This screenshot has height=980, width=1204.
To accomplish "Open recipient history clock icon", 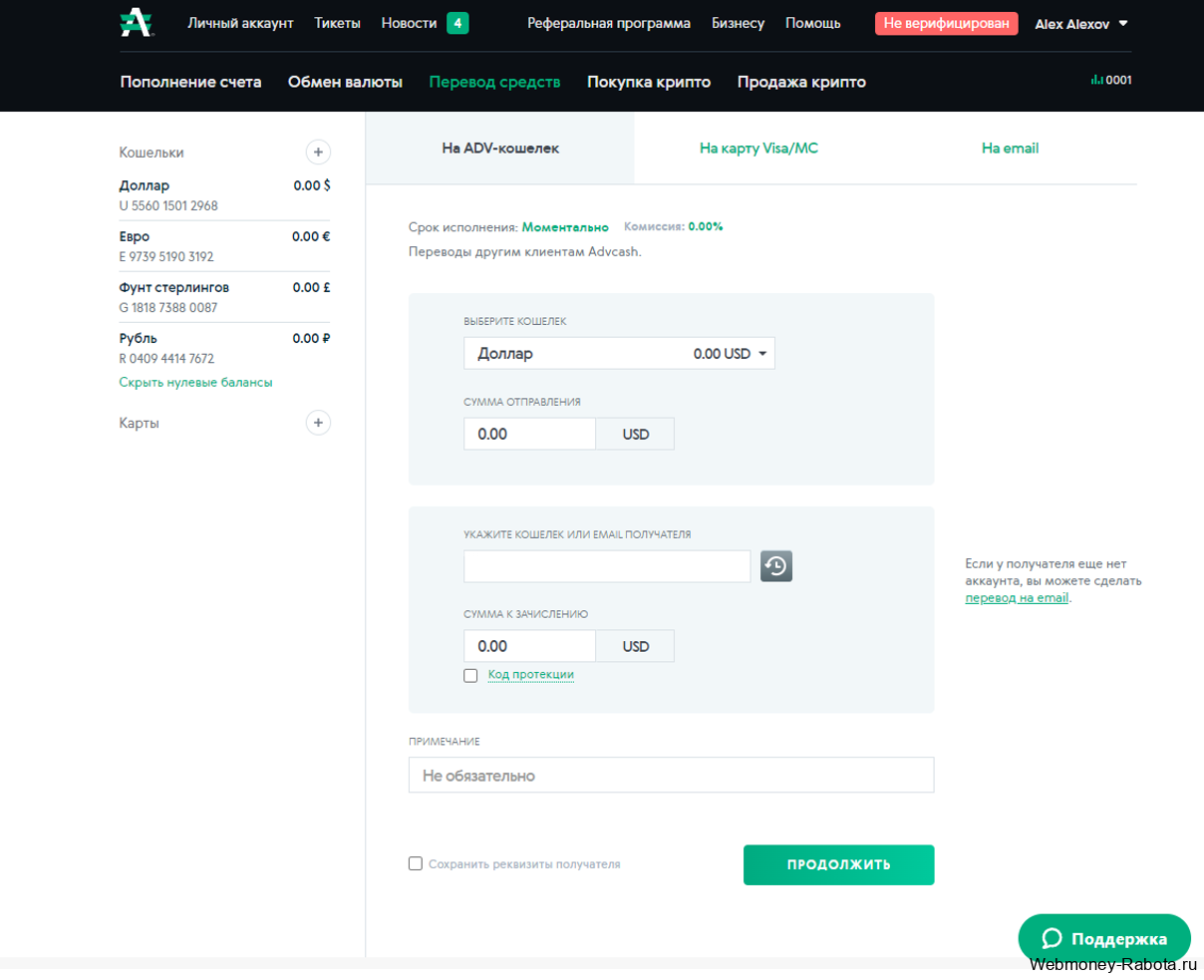I will 776,566.
